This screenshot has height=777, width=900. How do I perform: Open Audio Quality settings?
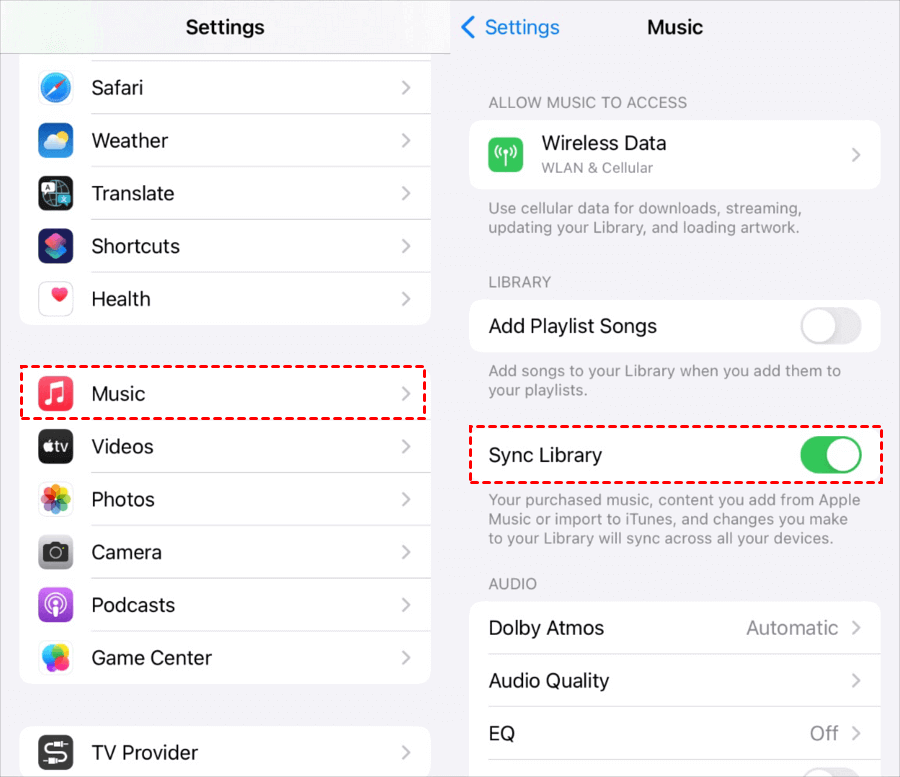point(675,681)
